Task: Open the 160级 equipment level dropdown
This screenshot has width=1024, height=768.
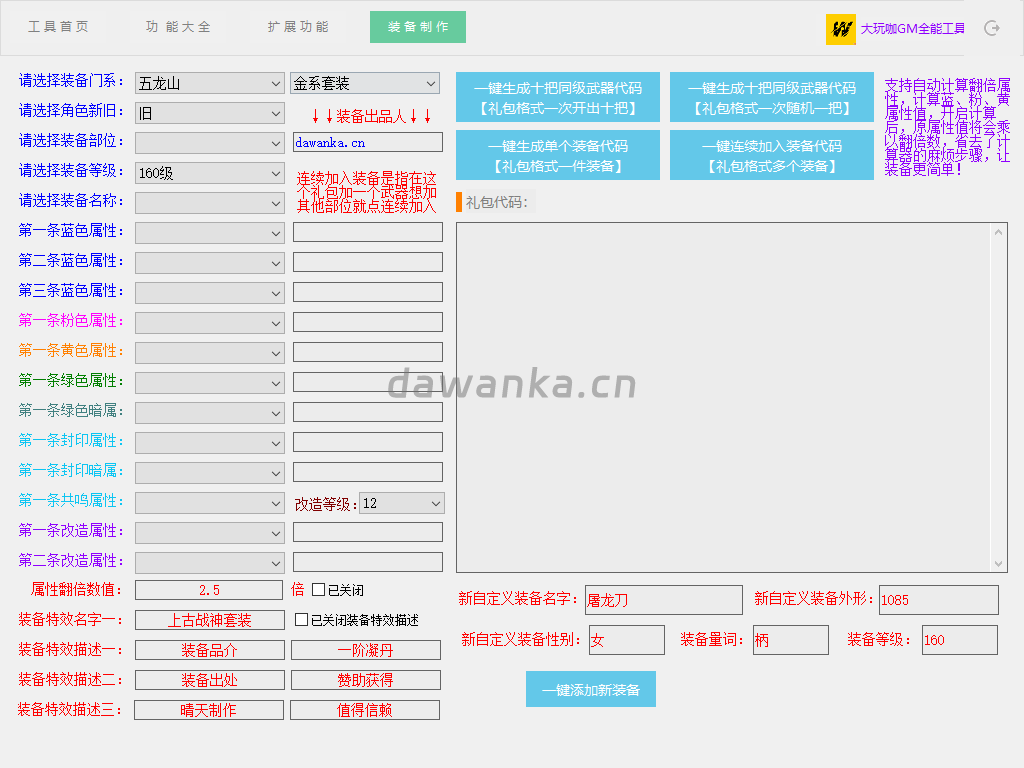Action: click(x=210, y=173)
